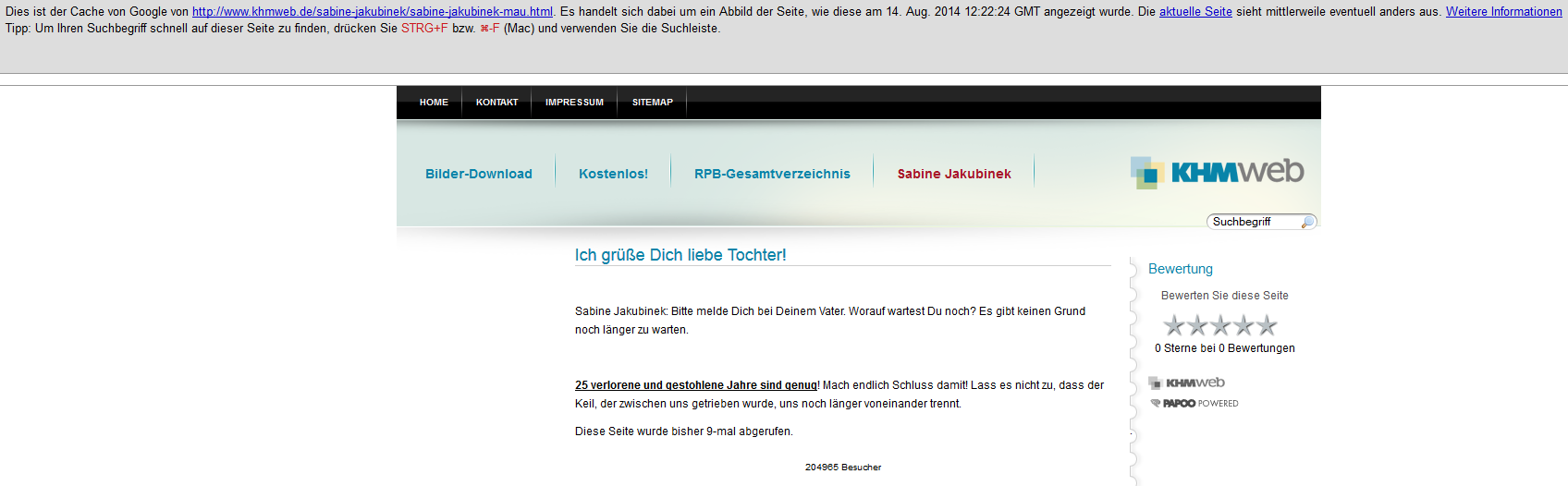Select the Sabine Jakubinek section
This screenshot has height=486, width=1568.
click(954, 174)
